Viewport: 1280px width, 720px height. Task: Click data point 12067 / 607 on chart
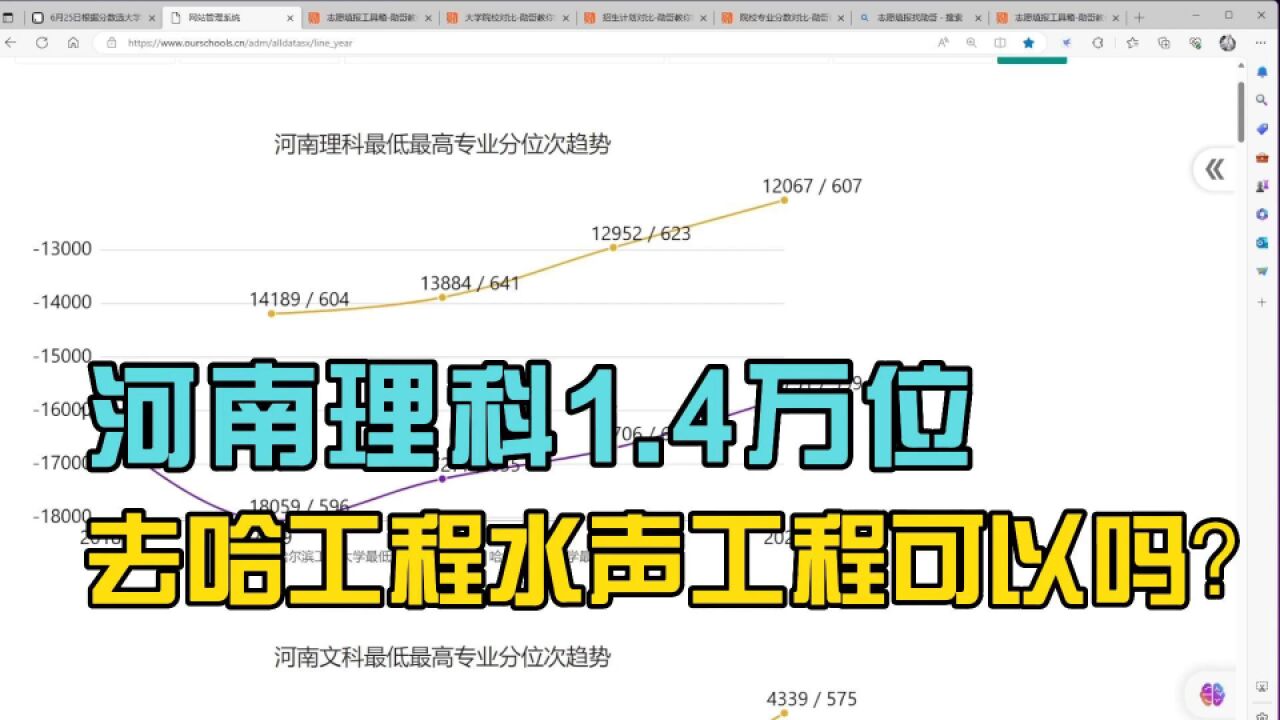coord(784,200)
